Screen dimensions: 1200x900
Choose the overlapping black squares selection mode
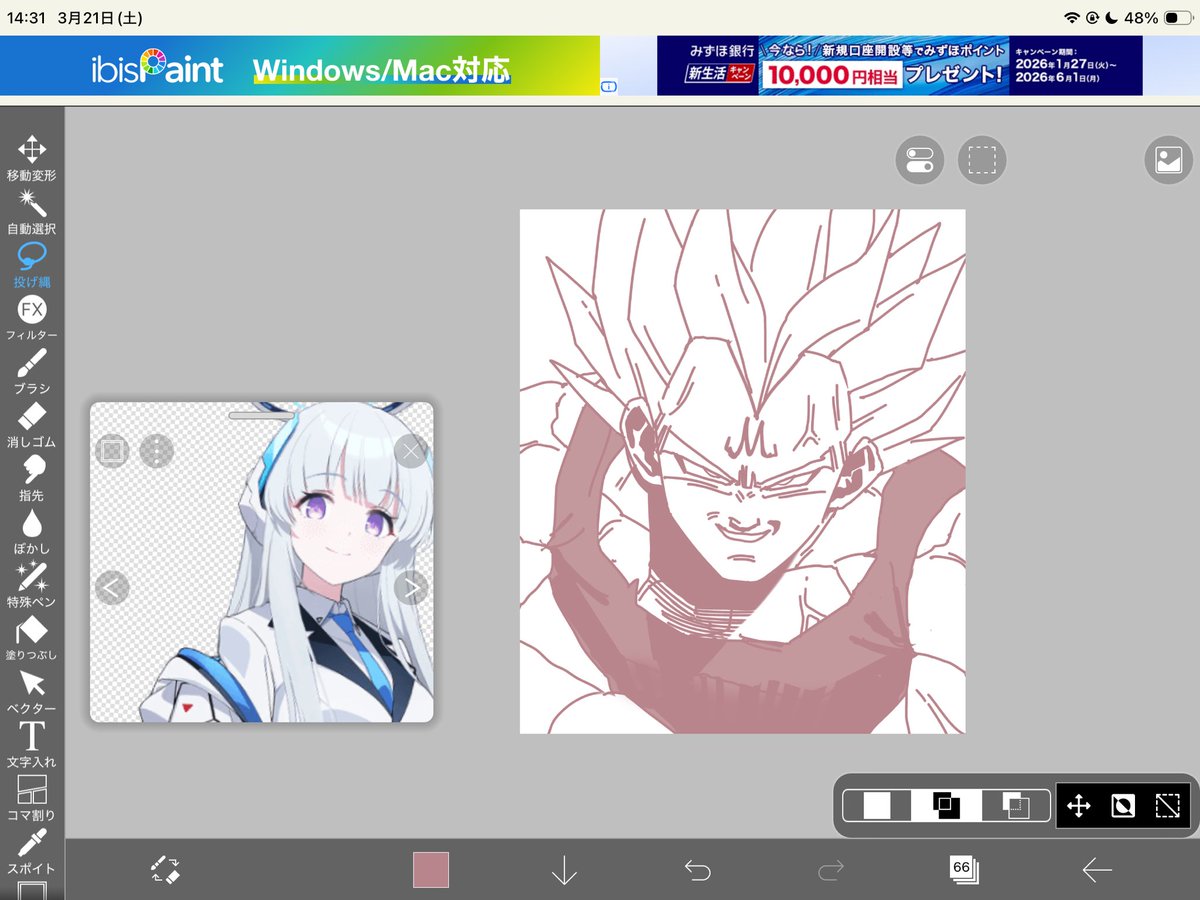click(946, 805)
